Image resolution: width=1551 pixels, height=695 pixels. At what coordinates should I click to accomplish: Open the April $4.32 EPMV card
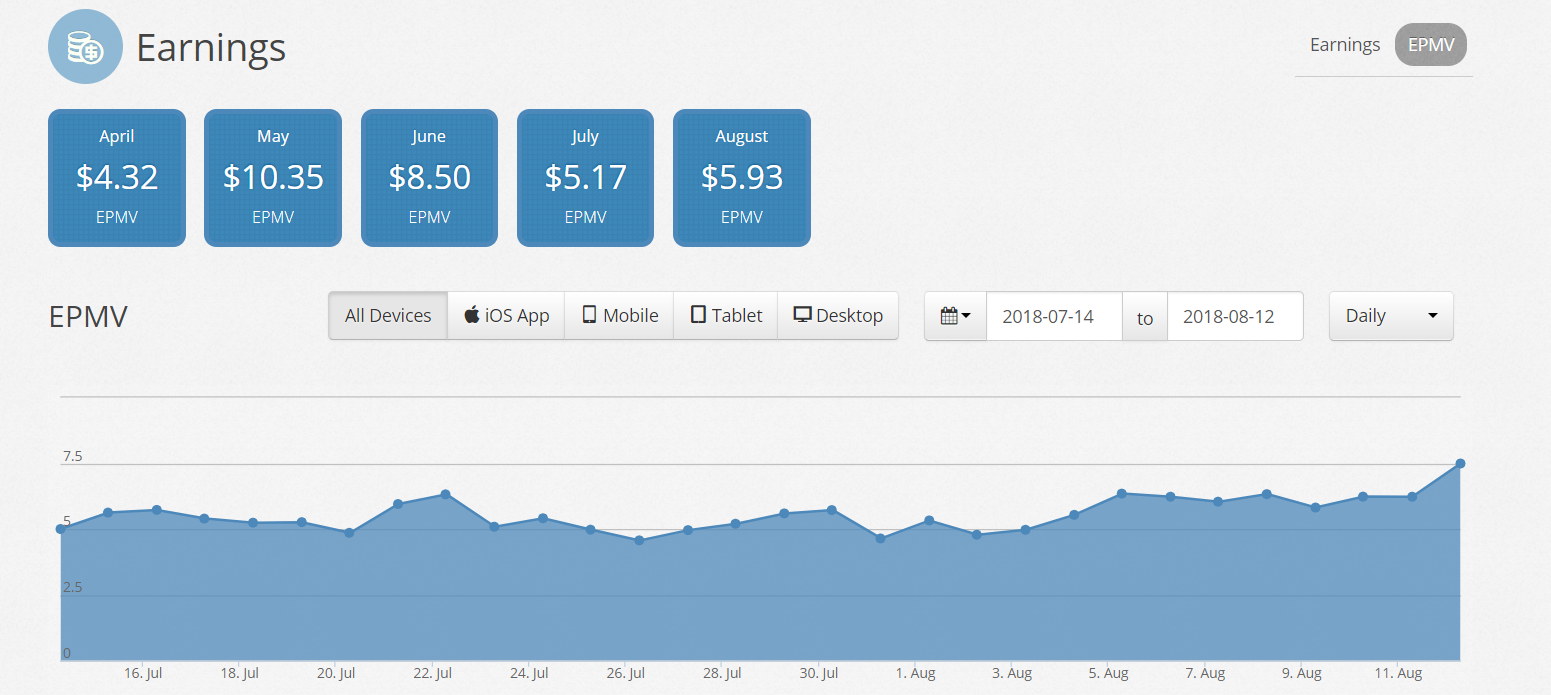coord(117,178)
